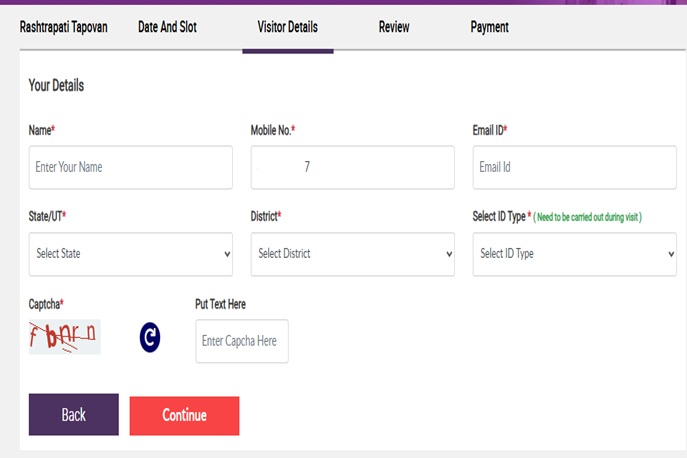Click the Your Details heading
Image resolution: width=687 pixels, height=458 pixels.
coord(56,85)
